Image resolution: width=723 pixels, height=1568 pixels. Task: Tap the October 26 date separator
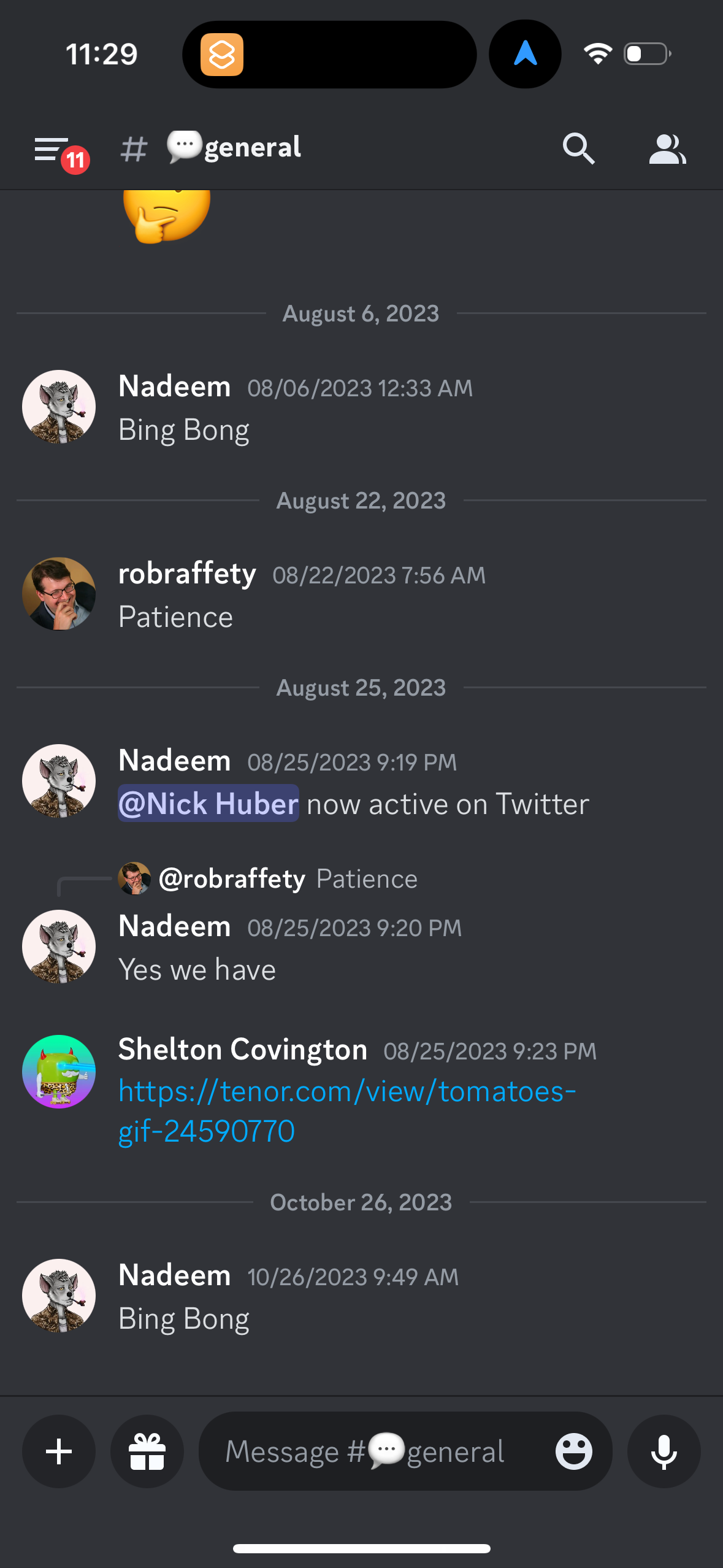click(361, 1202)
